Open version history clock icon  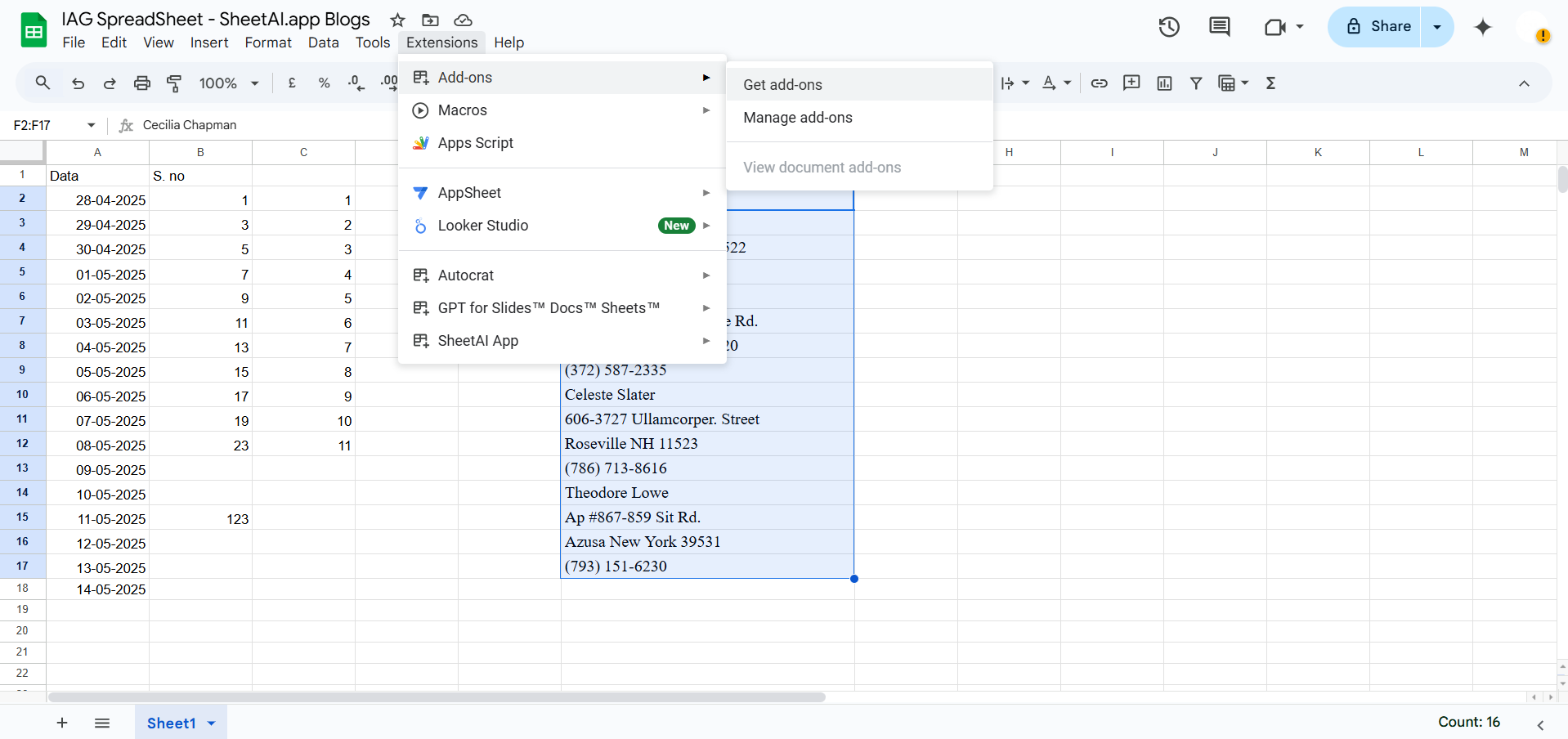(x=1169, y=27)
